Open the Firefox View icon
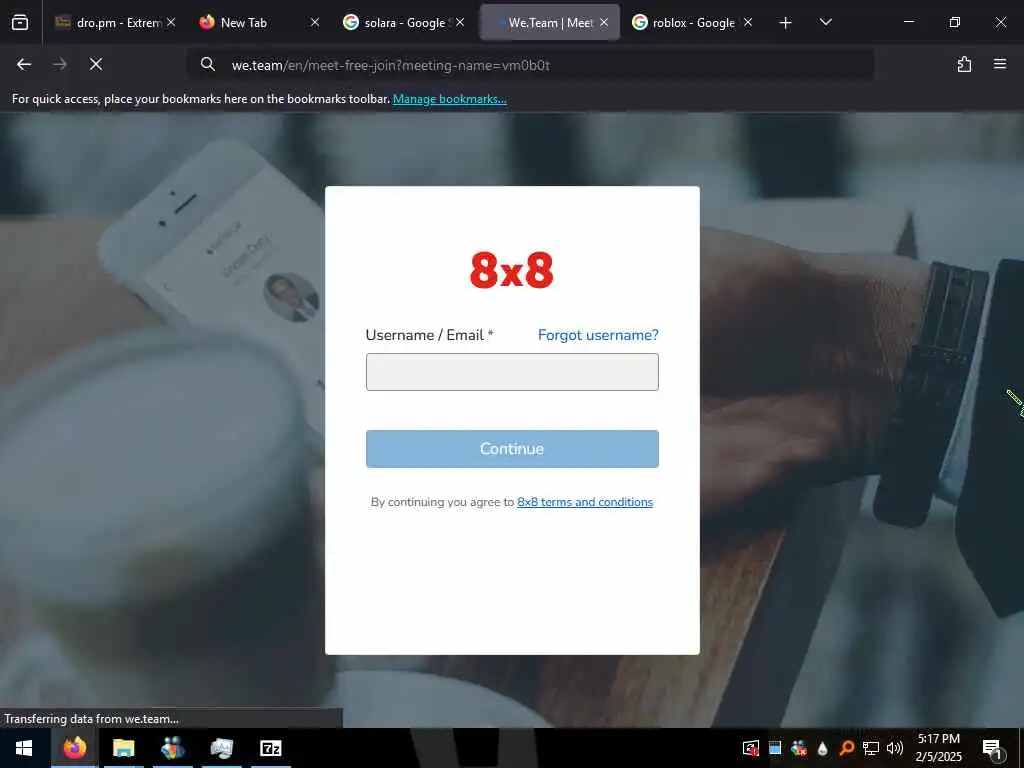 (20, 23)
